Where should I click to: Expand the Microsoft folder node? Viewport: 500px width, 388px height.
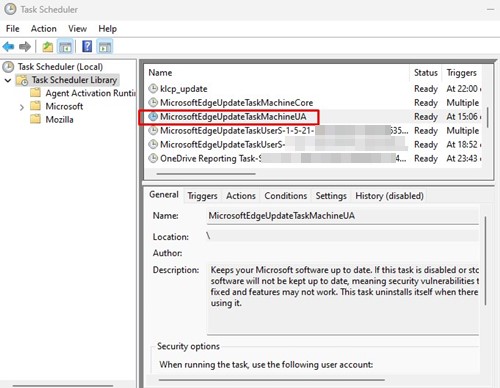22,107
